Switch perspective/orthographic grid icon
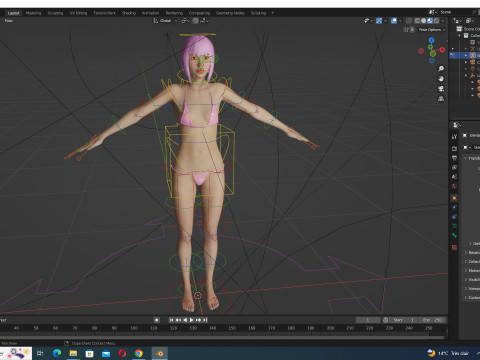 [x=441, y=99]
